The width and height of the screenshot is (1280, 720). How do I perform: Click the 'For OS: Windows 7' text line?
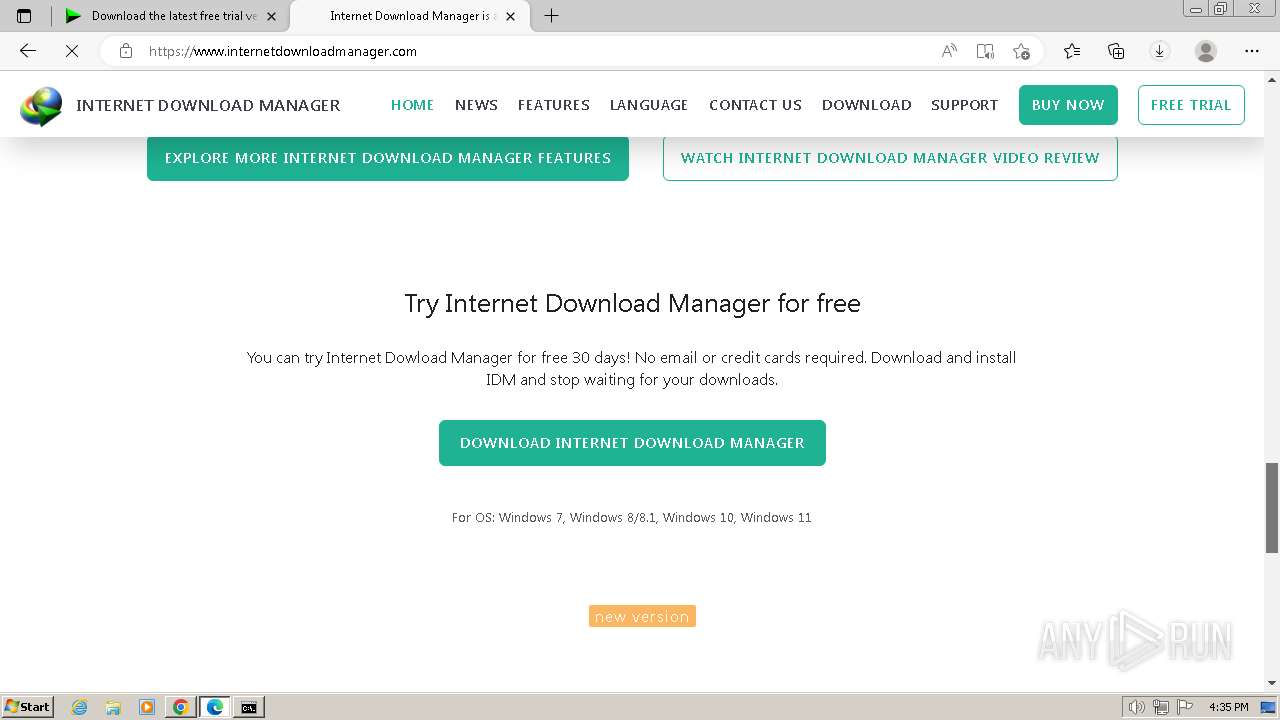pos(632,517)
